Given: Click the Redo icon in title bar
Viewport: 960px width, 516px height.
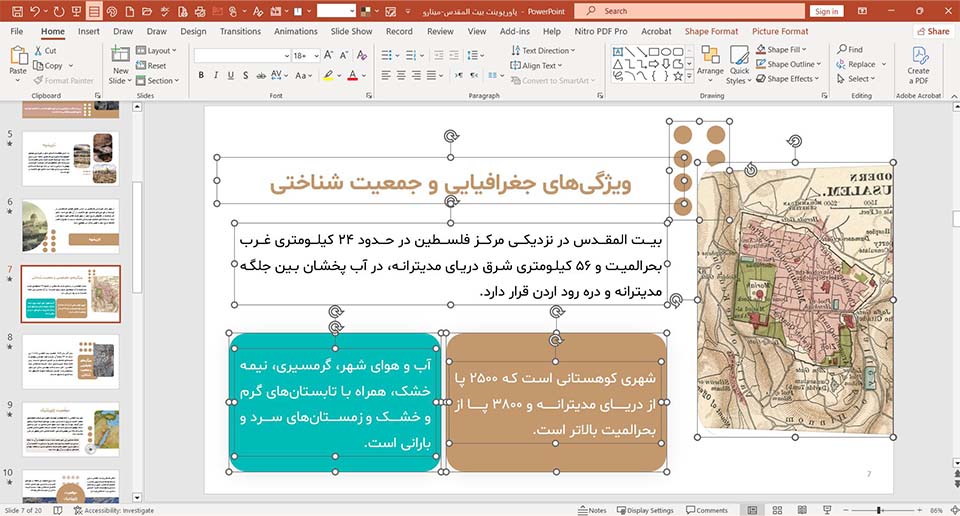Looking at the screenshot, I should pyautogui.click(x=59, y=11).
